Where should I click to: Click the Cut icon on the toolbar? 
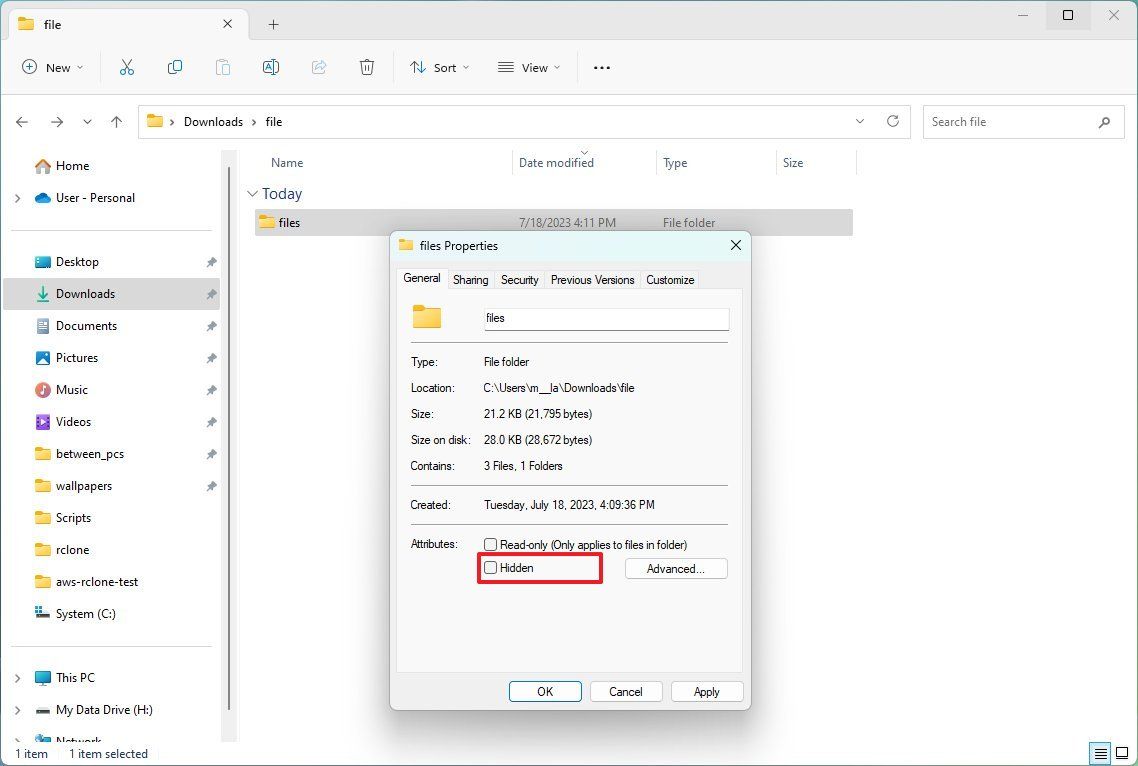[127, 67]
